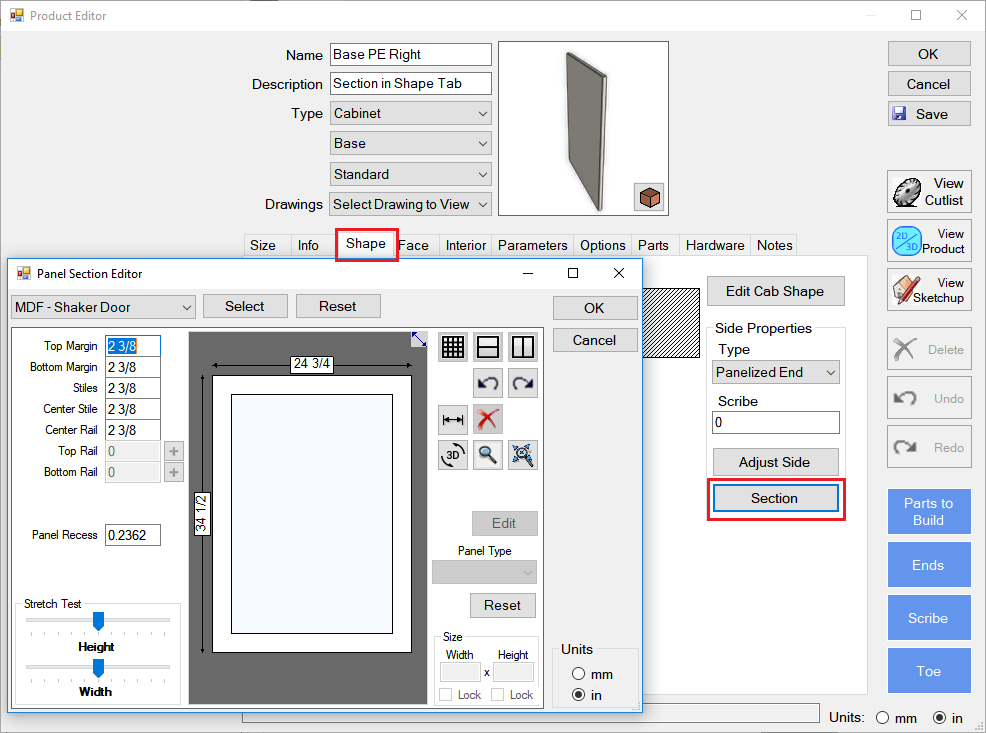Viewport: 986px width, 733px height.
Task: Click the vertical split section icon
Action: click(522, 347)
